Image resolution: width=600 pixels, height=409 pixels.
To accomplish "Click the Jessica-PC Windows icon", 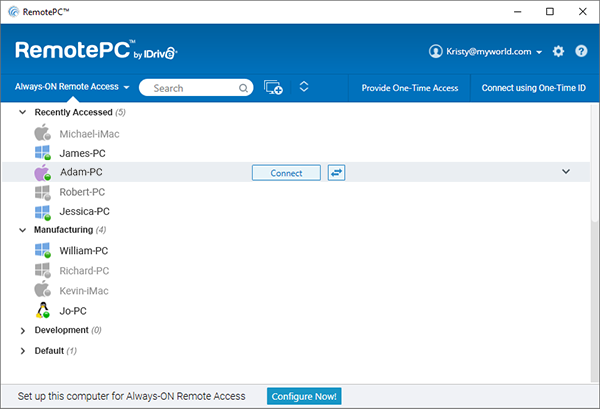I will tap(42, 213).
